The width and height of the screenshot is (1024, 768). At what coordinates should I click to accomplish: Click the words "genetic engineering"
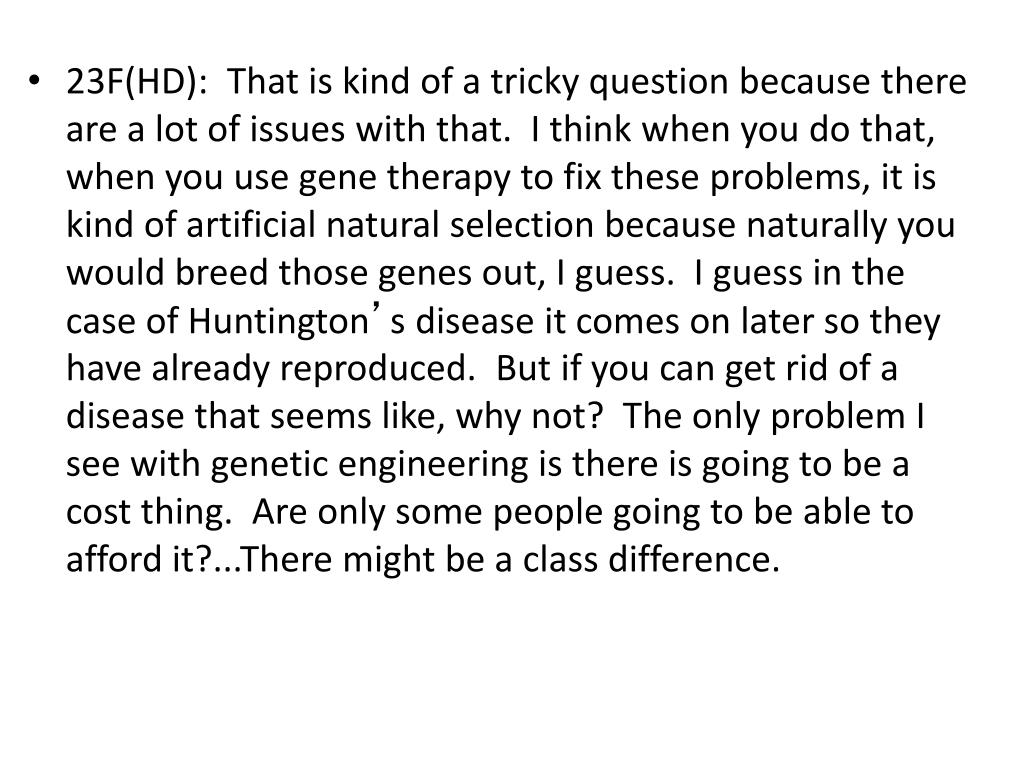pos(369,464)
